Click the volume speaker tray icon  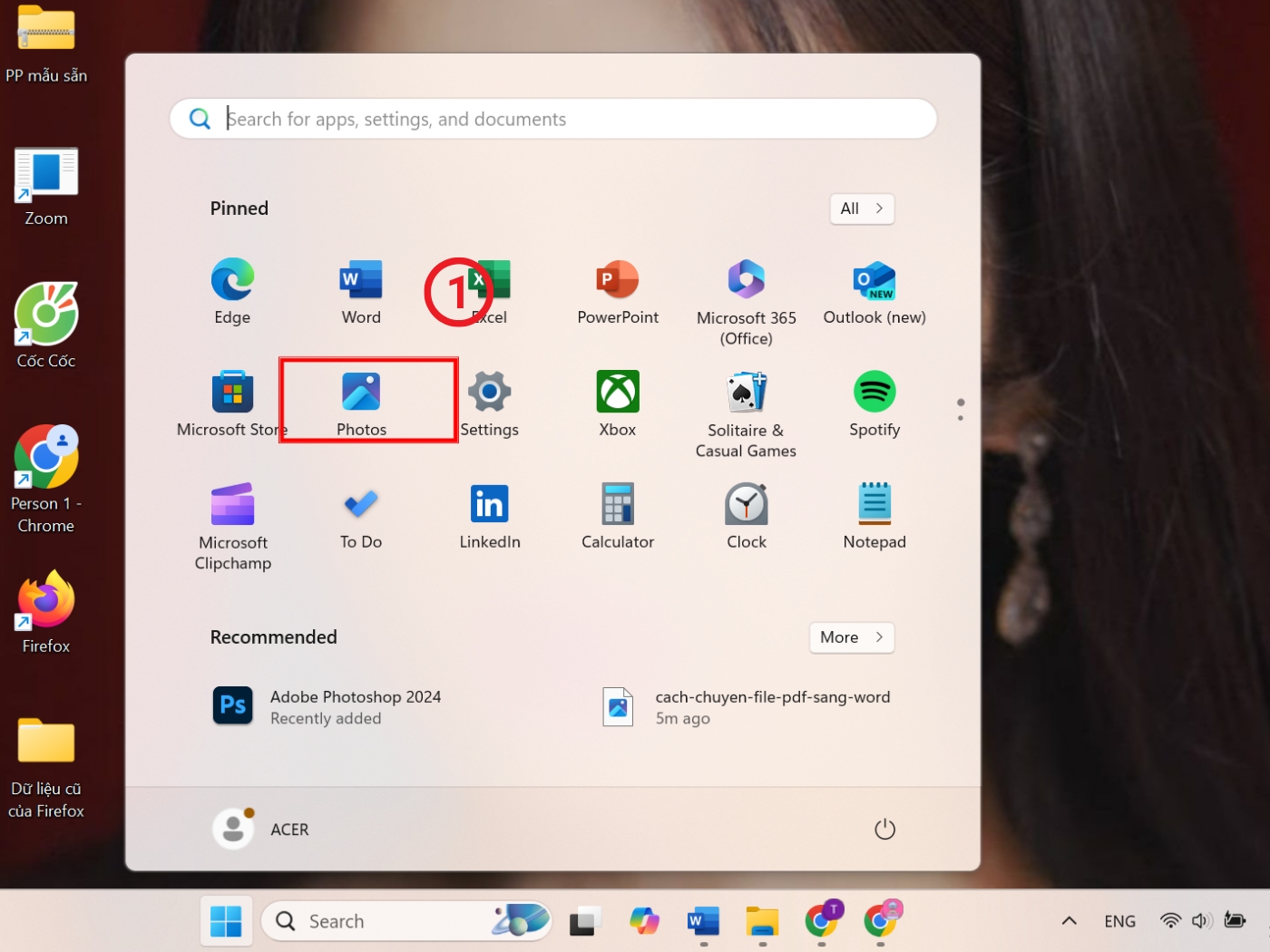[x=1202, y=921]
